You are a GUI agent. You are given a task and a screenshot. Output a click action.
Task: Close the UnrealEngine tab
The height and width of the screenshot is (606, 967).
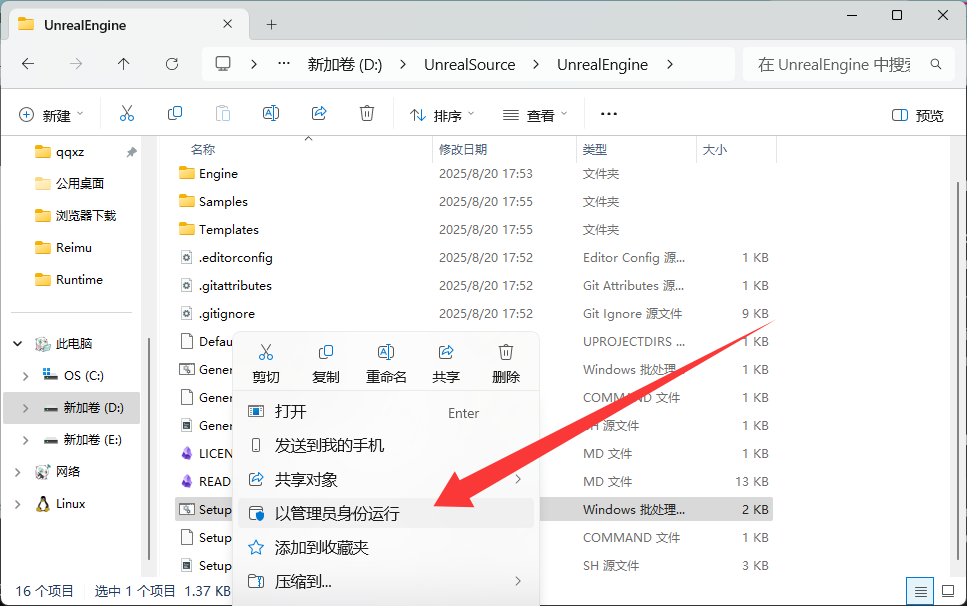[228, 24]
